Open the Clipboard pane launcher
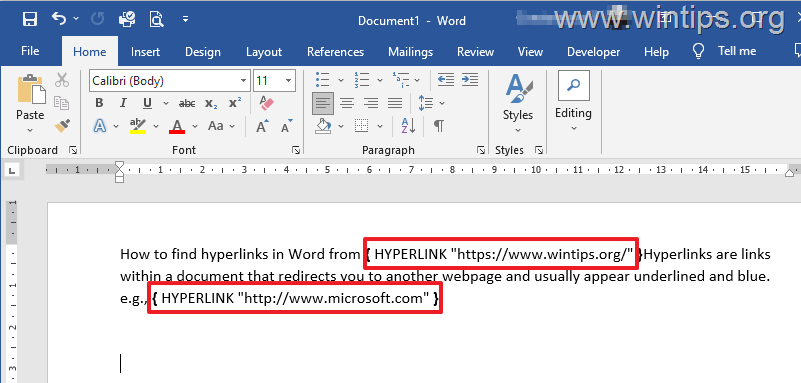801x383 pixels. coord(73,150)
